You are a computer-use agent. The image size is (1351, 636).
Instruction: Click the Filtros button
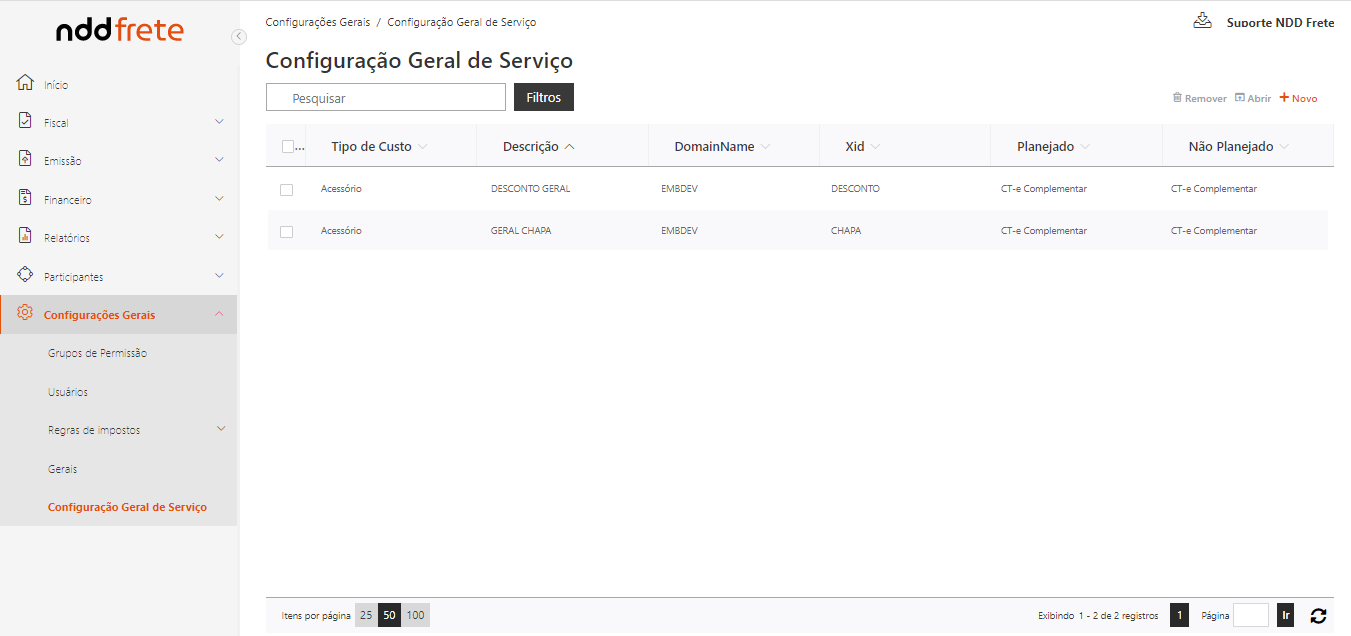[x=543, y=97]
